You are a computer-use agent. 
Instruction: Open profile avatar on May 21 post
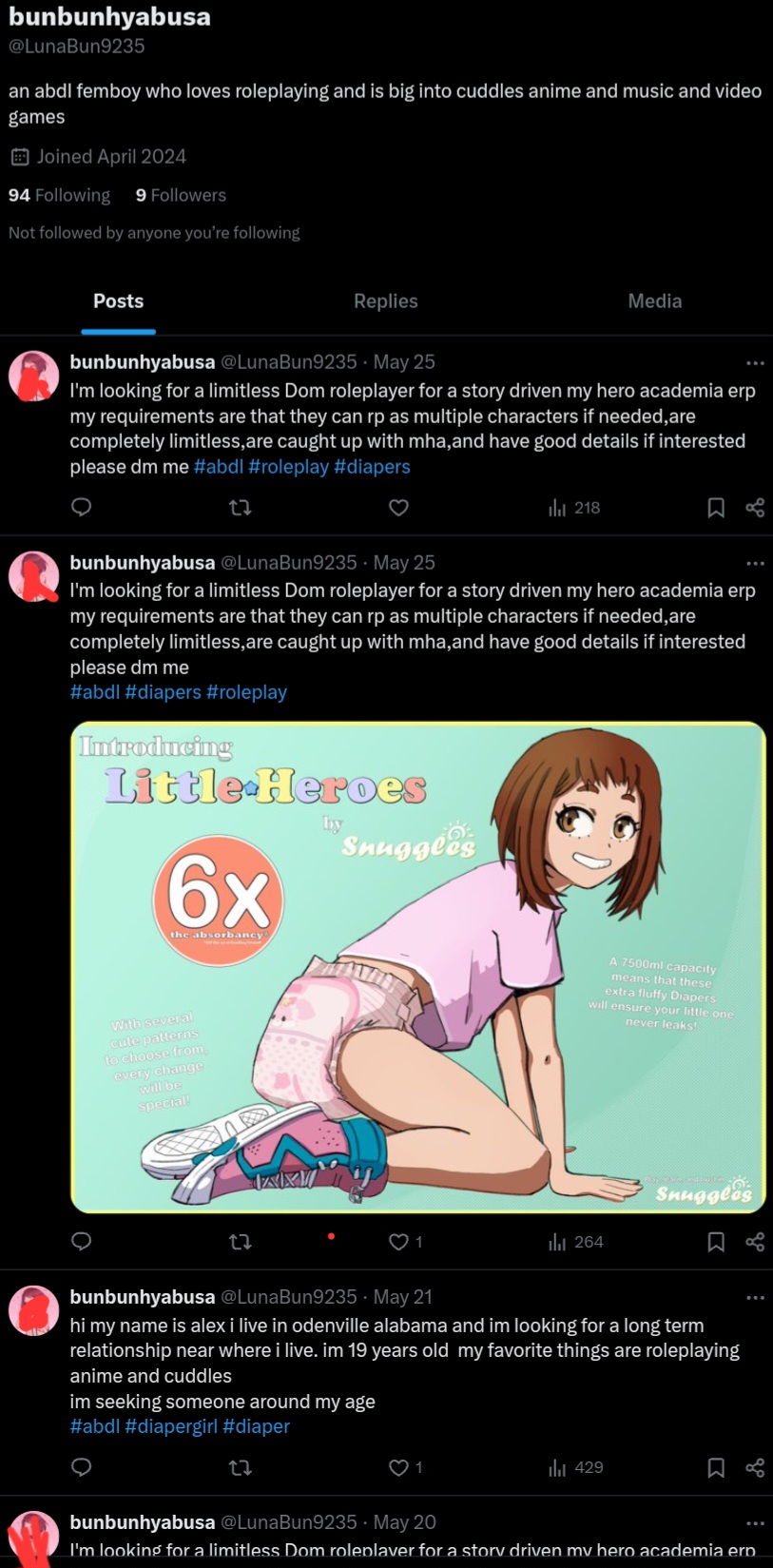tap(34, 1310)
